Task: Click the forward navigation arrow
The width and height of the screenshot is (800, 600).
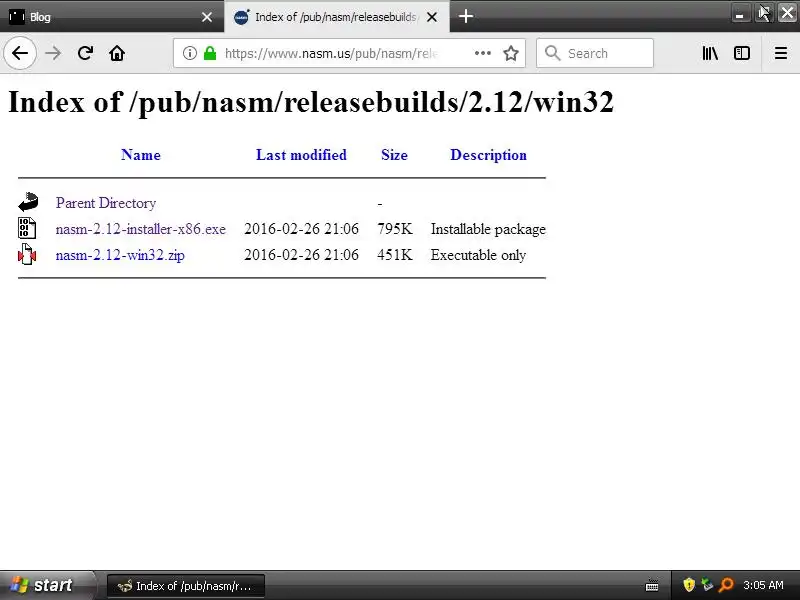Action: coord(53,53)
